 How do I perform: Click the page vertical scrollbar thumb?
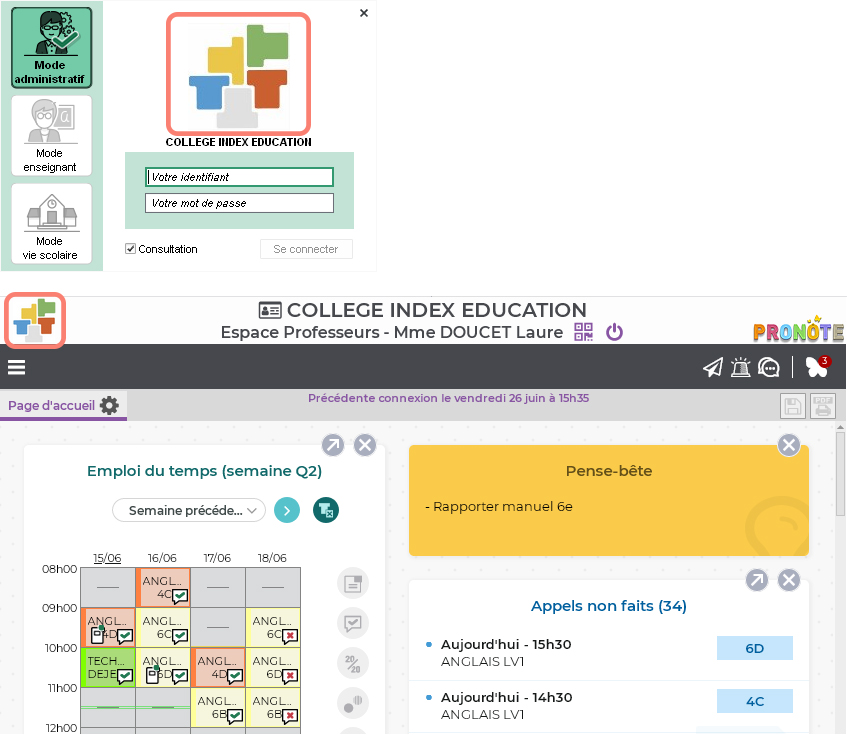point(841,474)
